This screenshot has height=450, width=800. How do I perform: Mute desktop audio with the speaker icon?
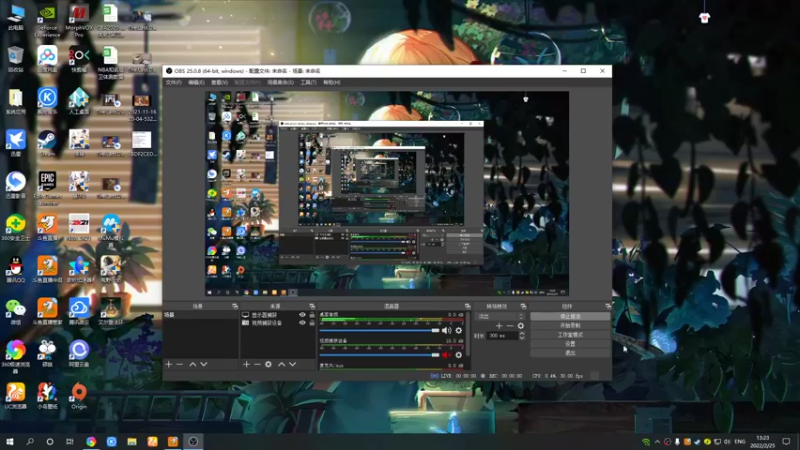(x=446, y=331)
